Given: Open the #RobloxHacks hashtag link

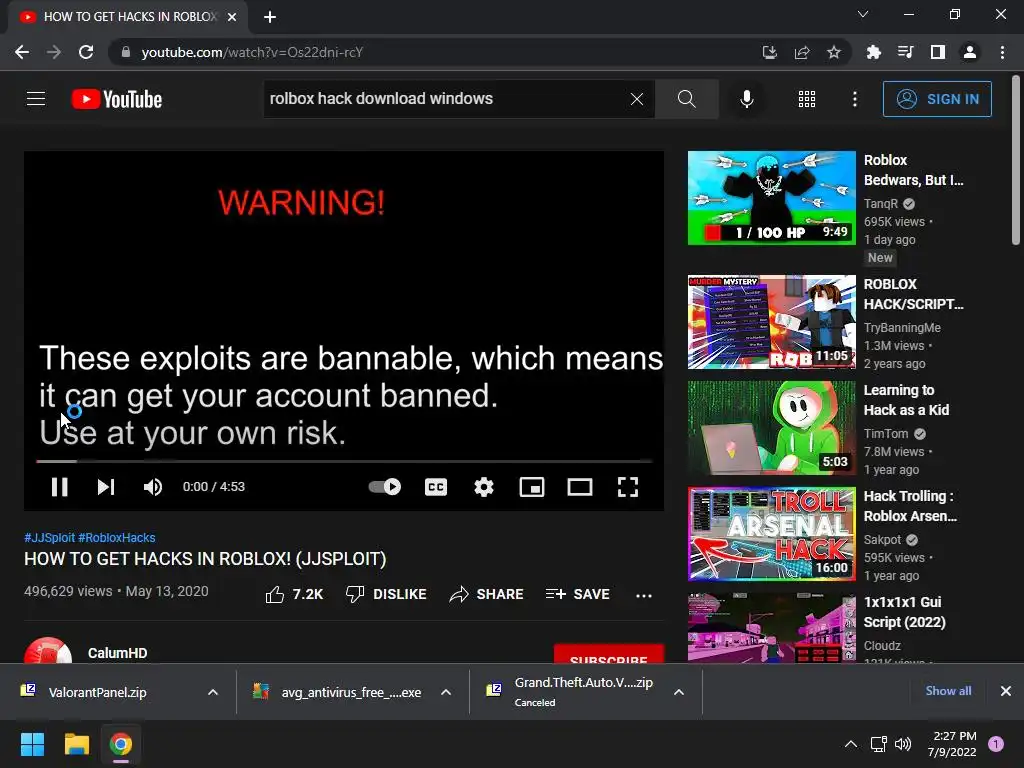Looking at the screenshot, I should 117,537.
